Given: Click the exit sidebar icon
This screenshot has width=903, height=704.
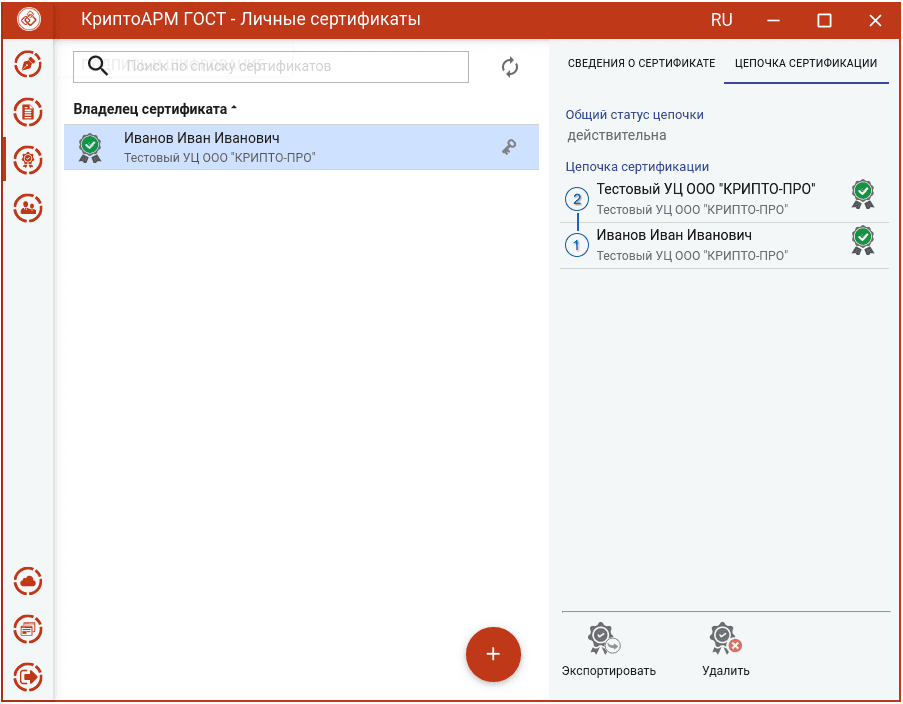Looking at the screenshot, I should (x=28, y=676).
